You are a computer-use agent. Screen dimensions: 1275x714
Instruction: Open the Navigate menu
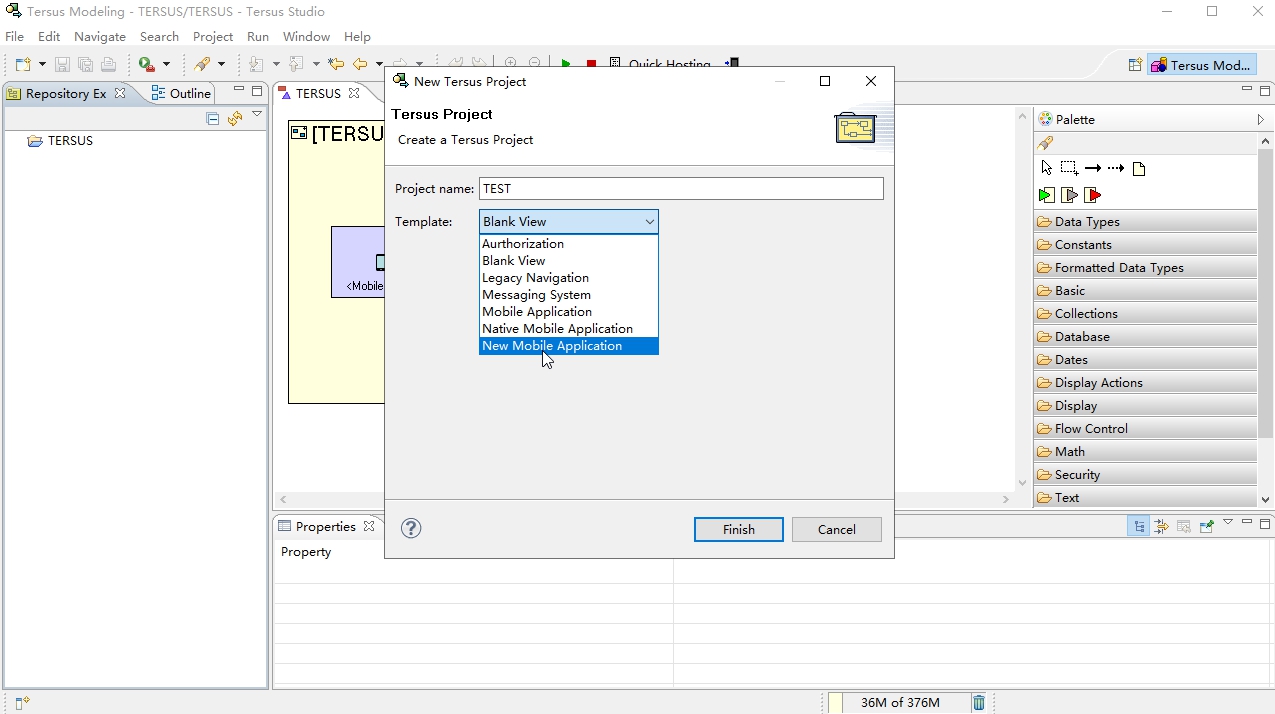click(100, 36)
